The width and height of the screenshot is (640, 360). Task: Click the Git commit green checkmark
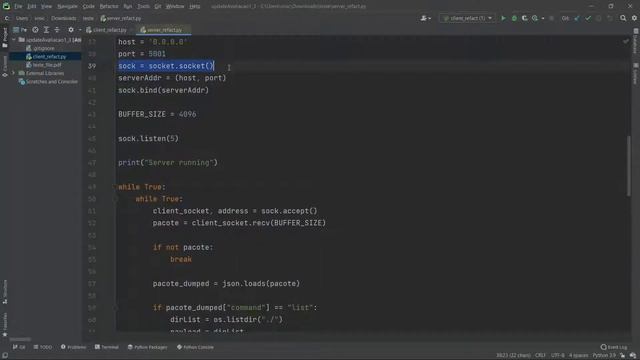pyautogui.click(x=588, y=18)
